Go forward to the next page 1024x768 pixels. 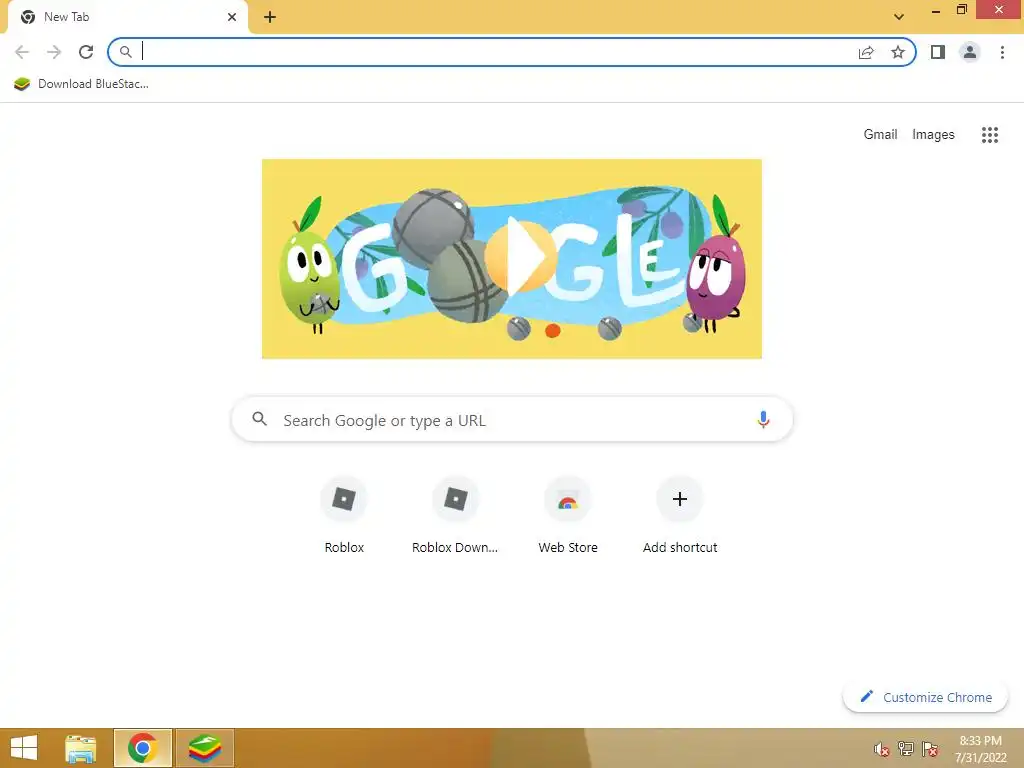pyautogui.click(x=54, y=52)
